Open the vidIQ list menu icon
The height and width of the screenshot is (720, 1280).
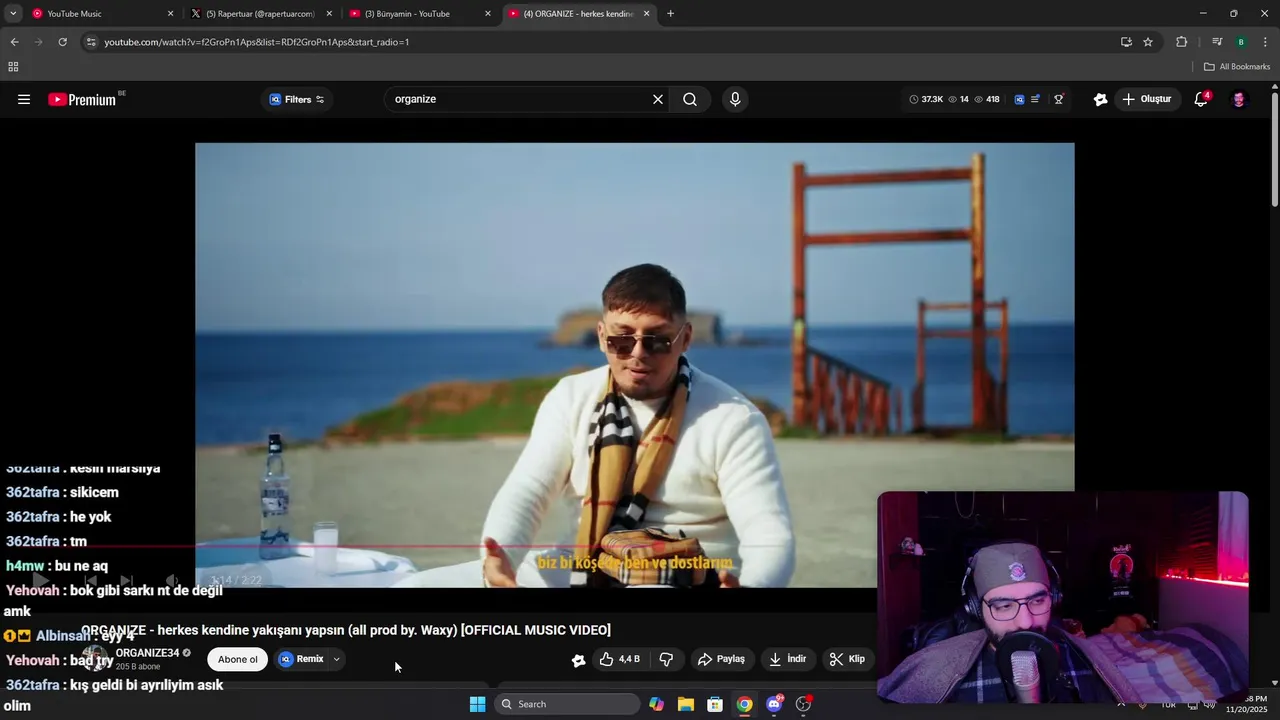1035,99
